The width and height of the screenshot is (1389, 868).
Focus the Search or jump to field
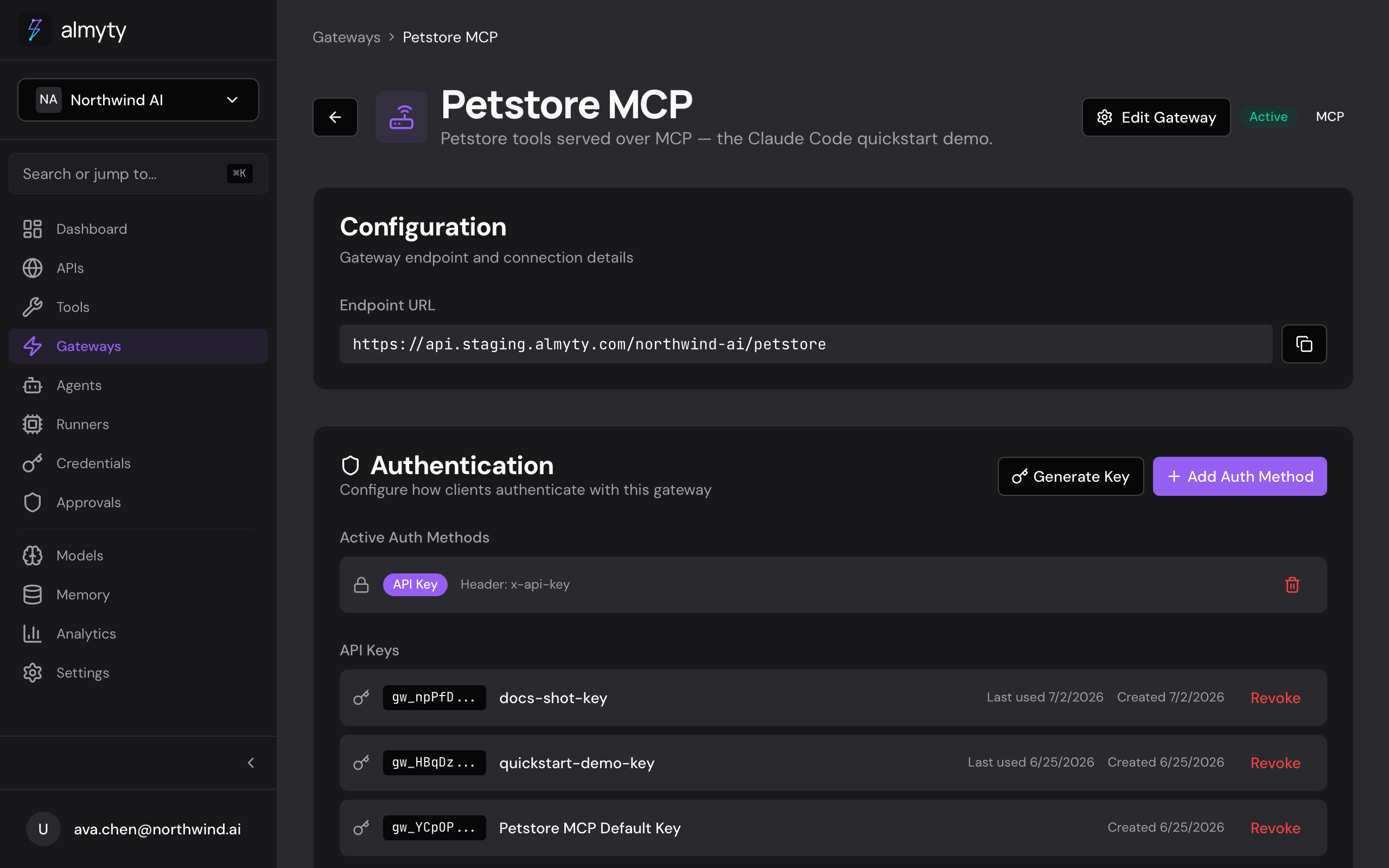point(138,174)
